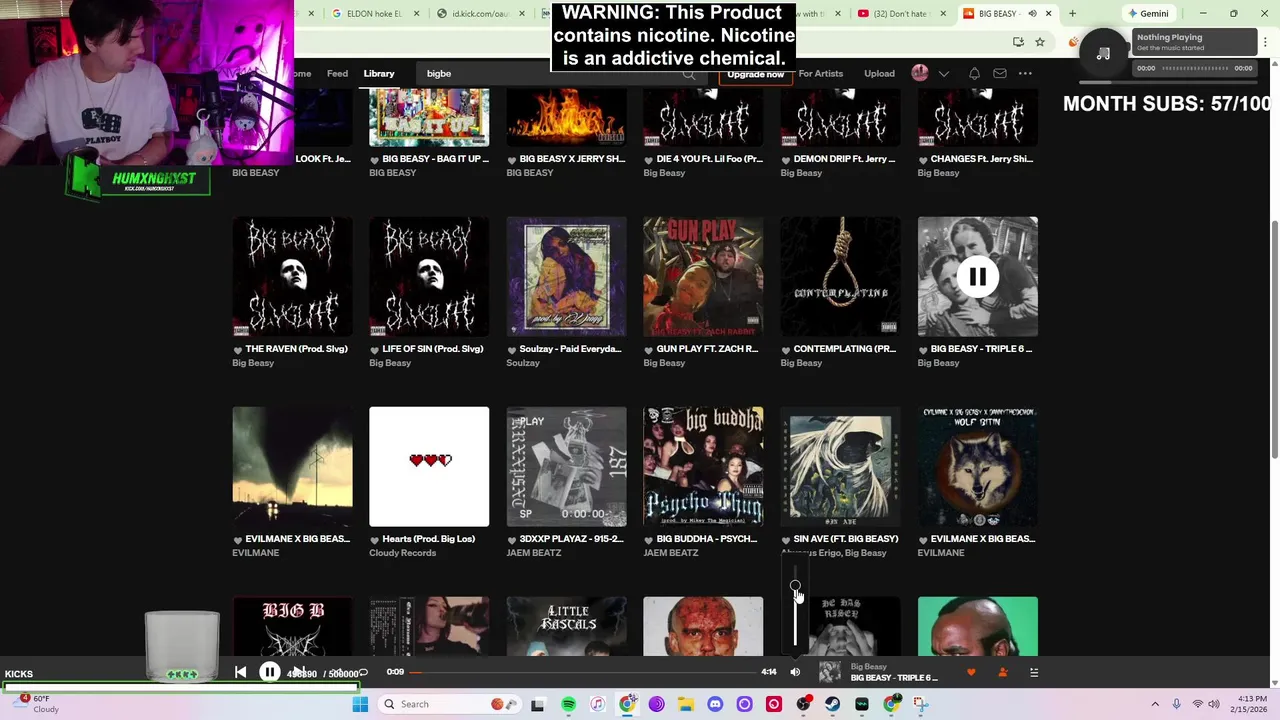Screen dimensions: 1280x720
Task: Open the notifications bell in SoundCloud header
Action: coord(974,73)
